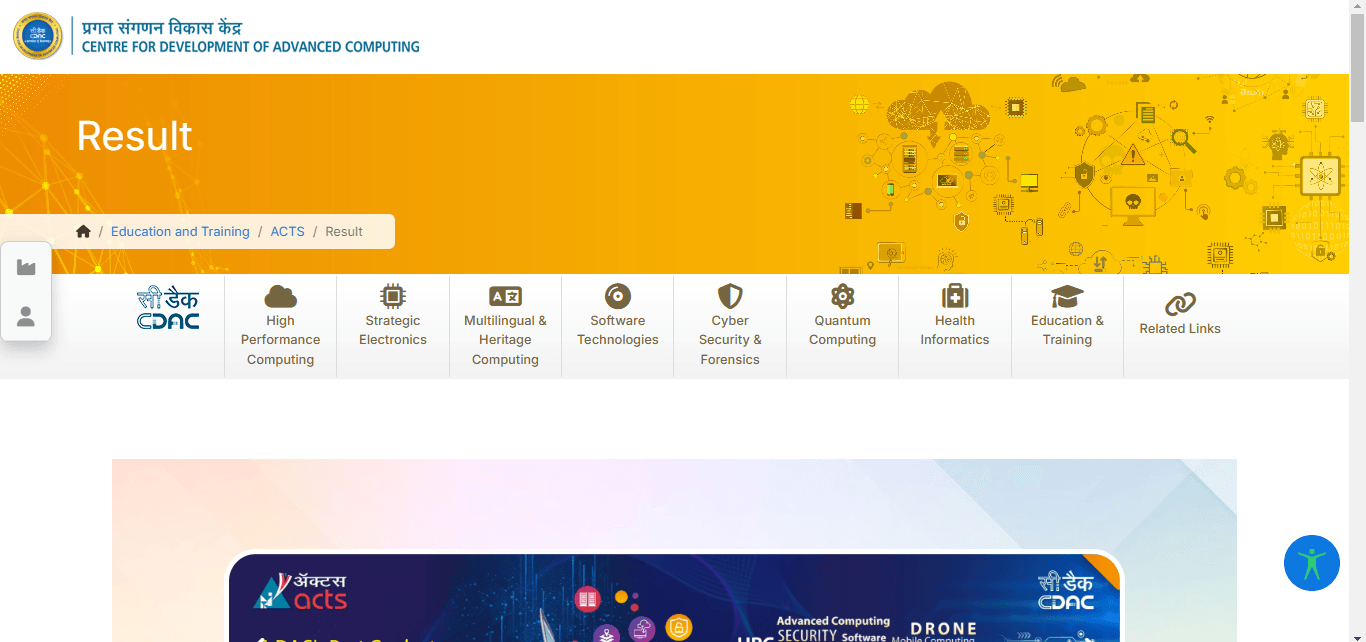
Task: Click the CDAC logo in navigation bar
Action: point(168,309)
